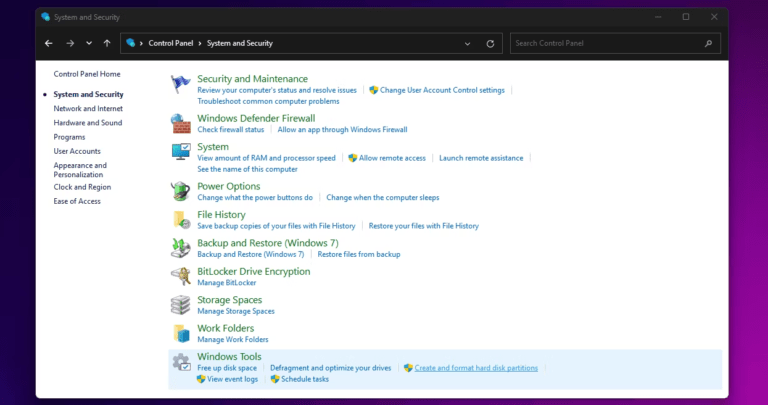768x405 pixels.
Task: Open View amount of RAM and processor speed
Action: click(266, 158)
